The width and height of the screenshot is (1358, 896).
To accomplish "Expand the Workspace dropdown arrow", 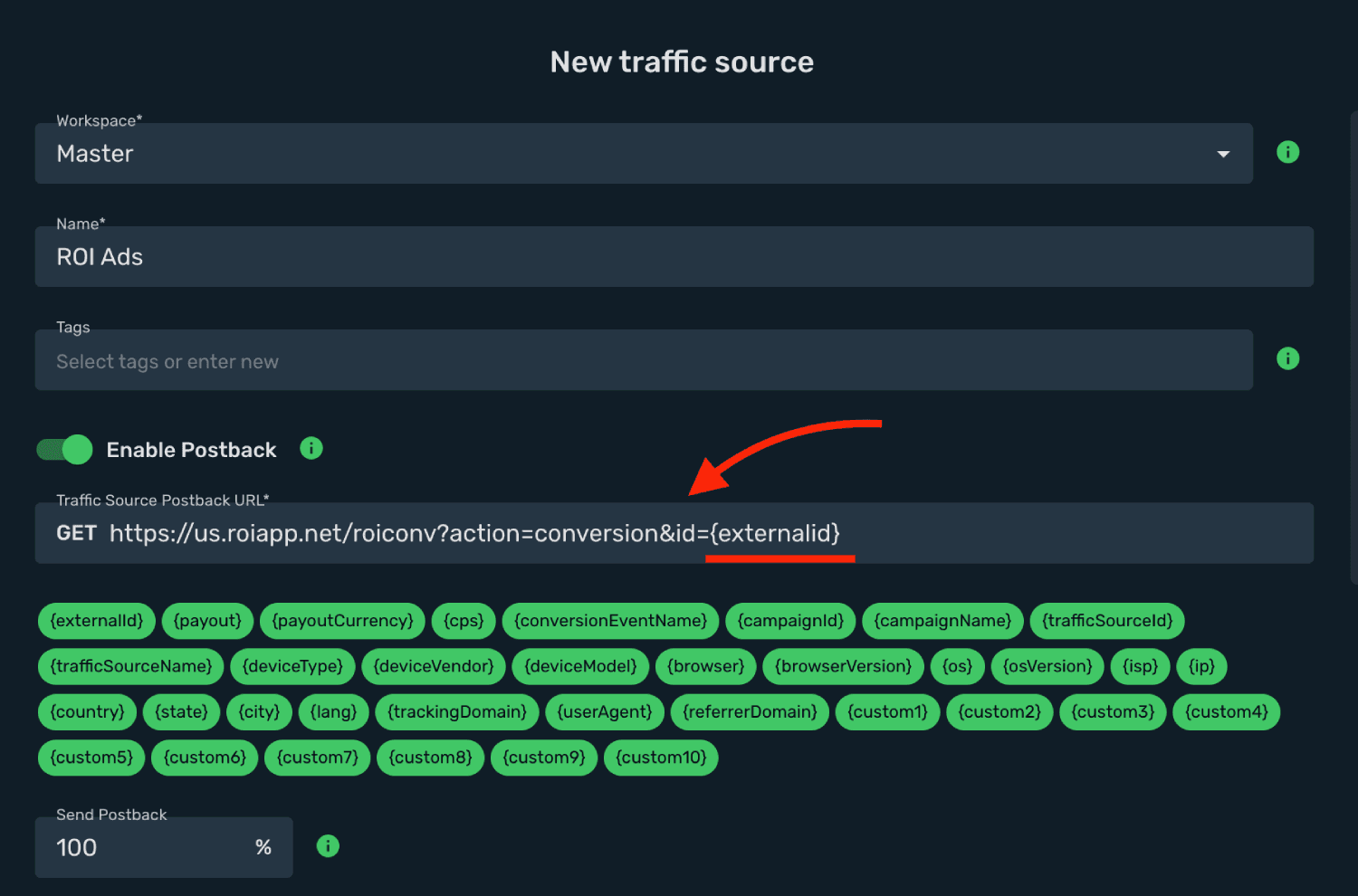I will click(1223, 154).
